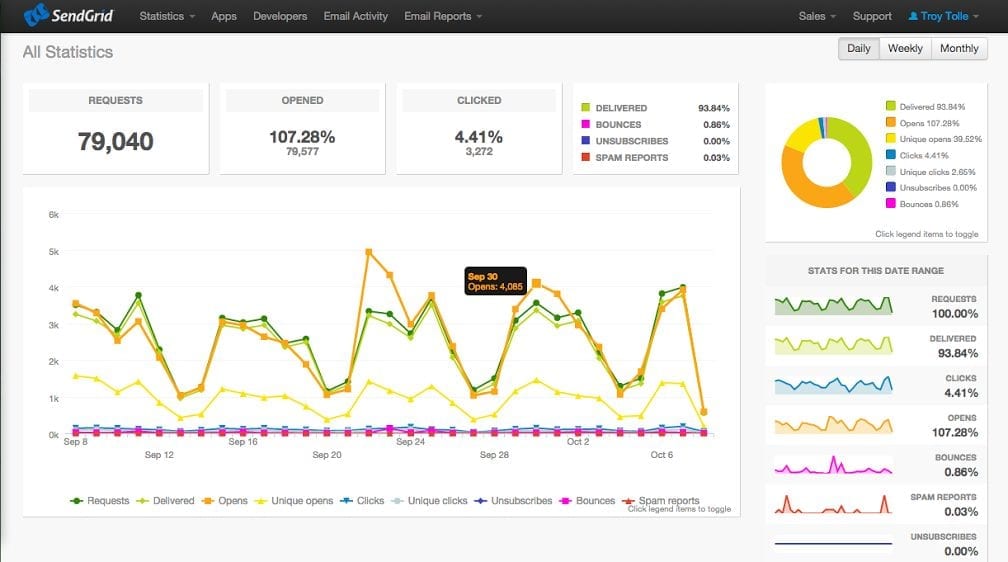Click the Requests total 79,040
This screenshot has height=562, width=1008.
coord(116,141)
